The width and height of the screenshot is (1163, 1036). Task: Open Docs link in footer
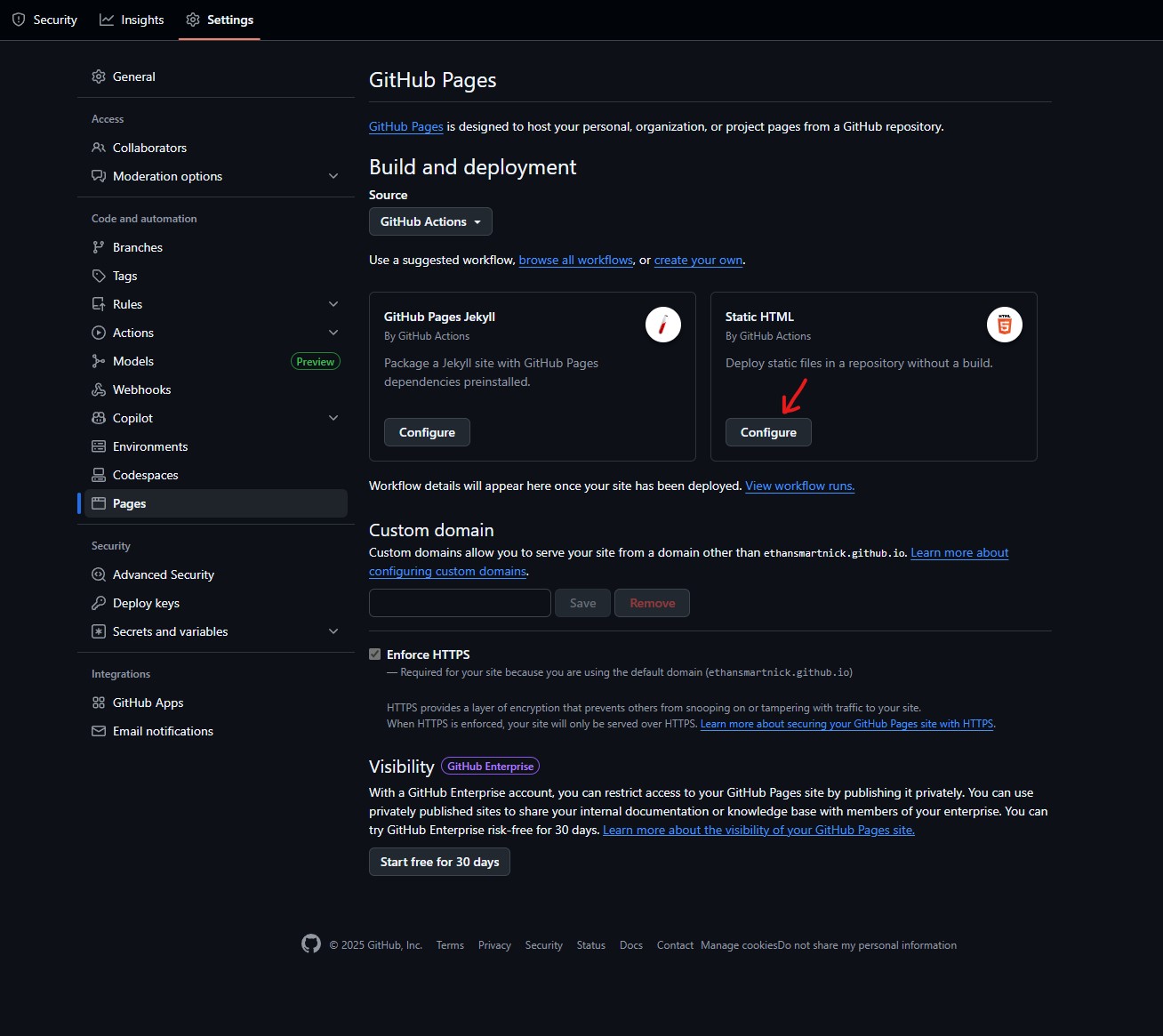[x=631, y=945]
